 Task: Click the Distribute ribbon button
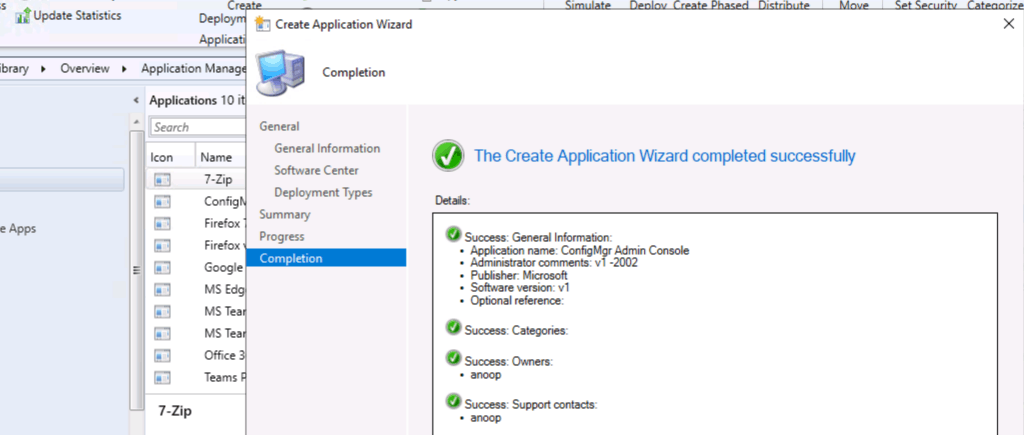784,5
